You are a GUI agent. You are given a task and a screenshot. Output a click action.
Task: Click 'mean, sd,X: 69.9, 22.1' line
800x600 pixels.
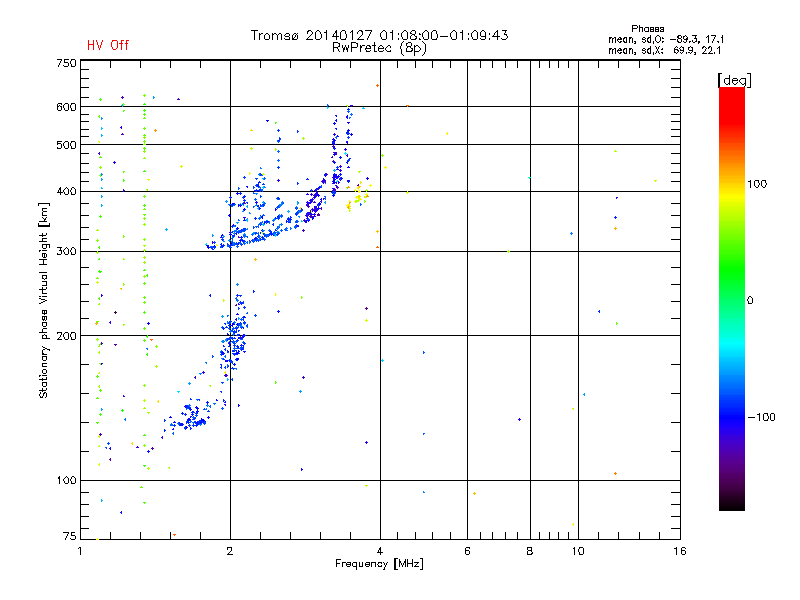(664, 50)
